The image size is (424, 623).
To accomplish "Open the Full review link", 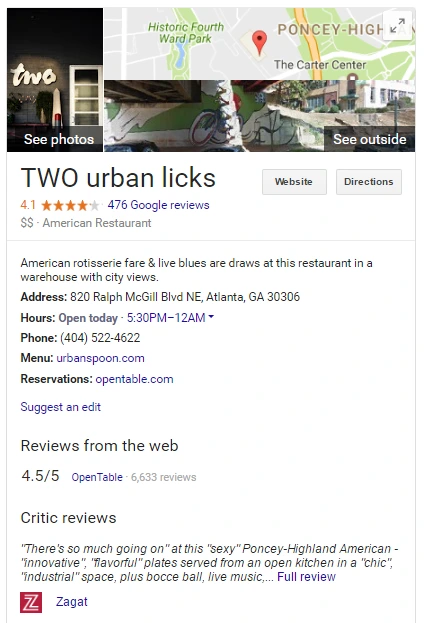I will click(x=306, y=577).
